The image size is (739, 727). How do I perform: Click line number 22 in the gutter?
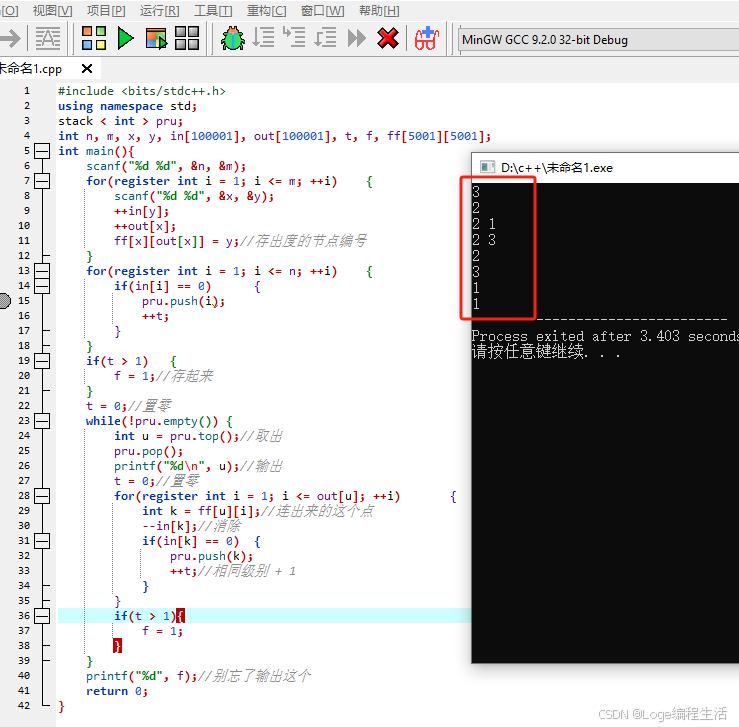[24, 406]
